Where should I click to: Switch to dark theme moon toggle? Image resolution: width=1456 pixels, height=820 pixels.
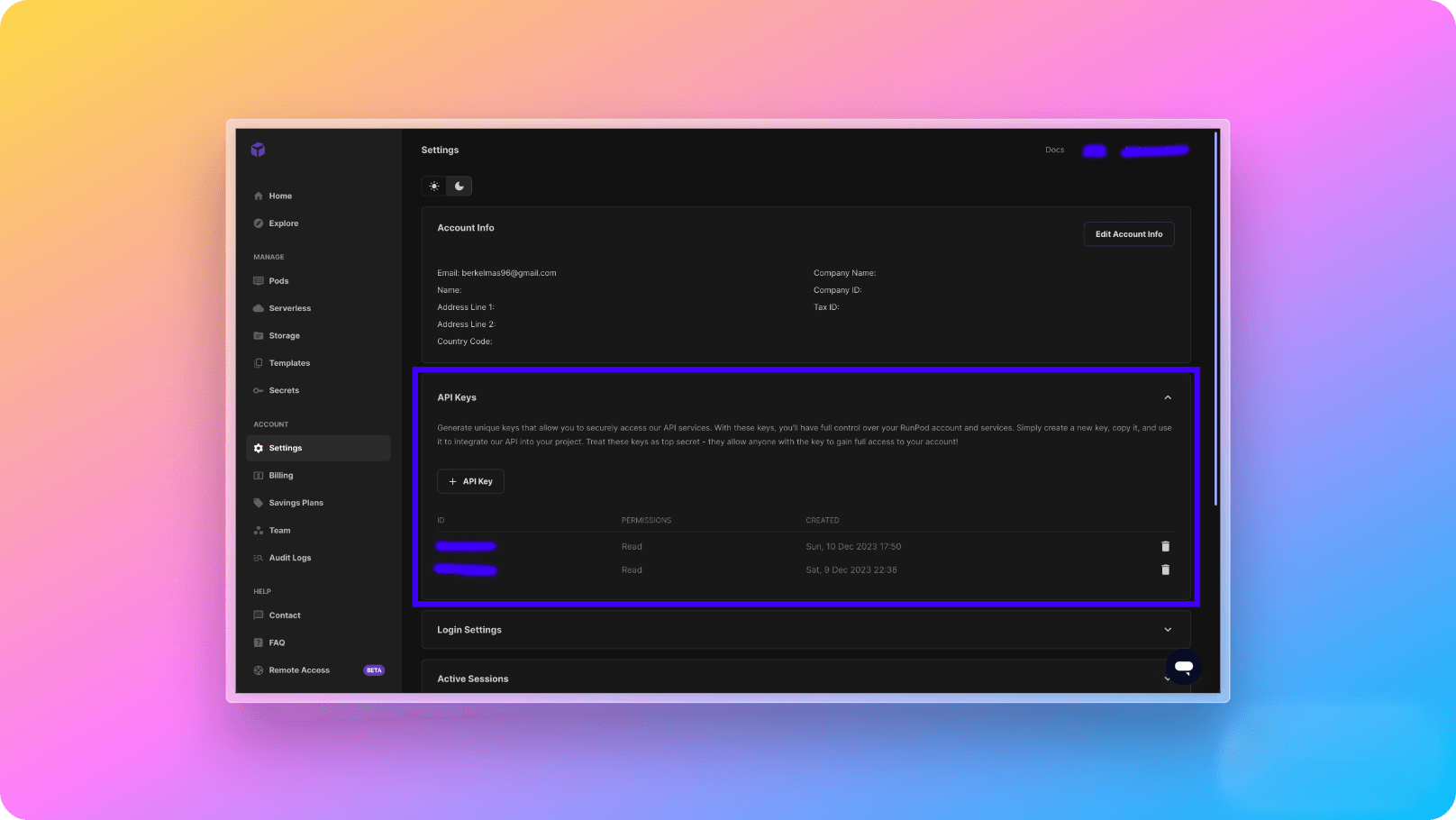coord(460,187)
